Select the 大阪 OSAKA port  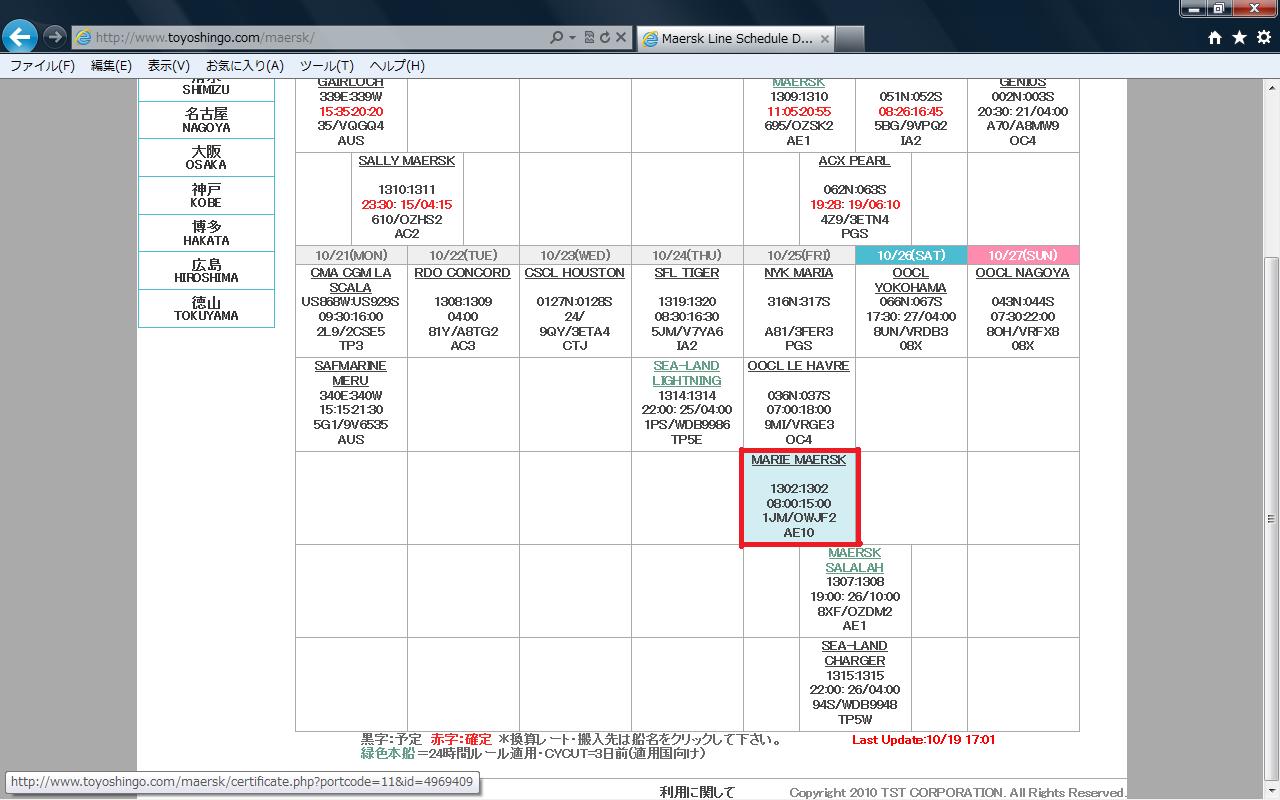click(x=206, y=157)
